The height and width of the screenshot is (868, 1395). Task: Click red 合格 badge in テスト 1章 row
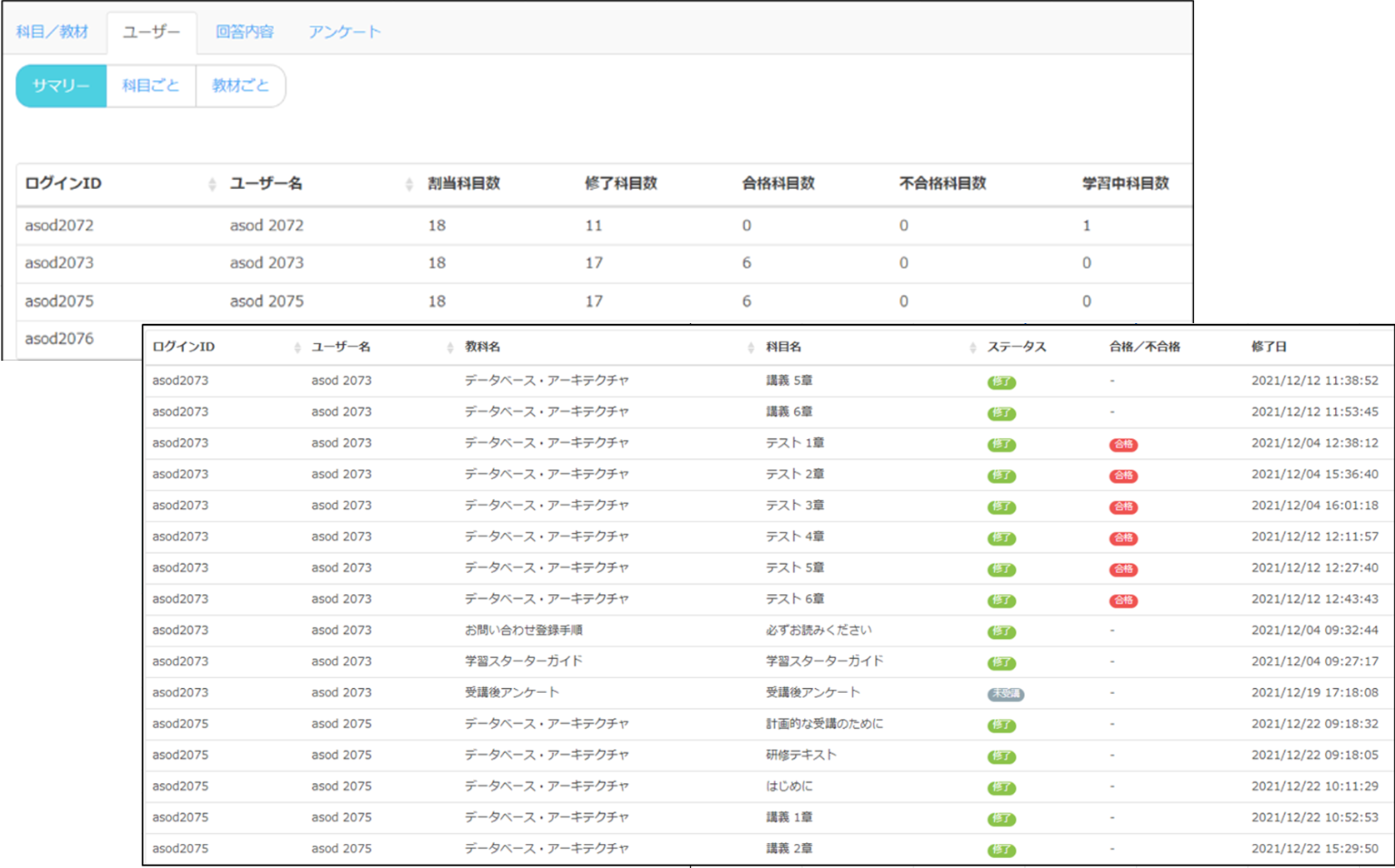pyautogui.click(x=1122, y=444)
